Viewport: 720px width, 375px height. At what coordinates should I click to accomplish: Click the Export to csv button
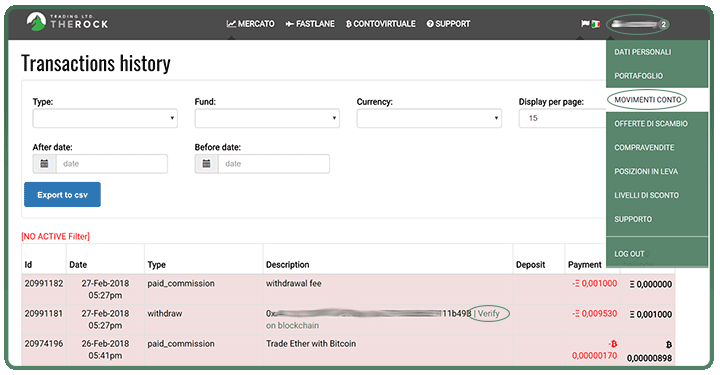62,195
